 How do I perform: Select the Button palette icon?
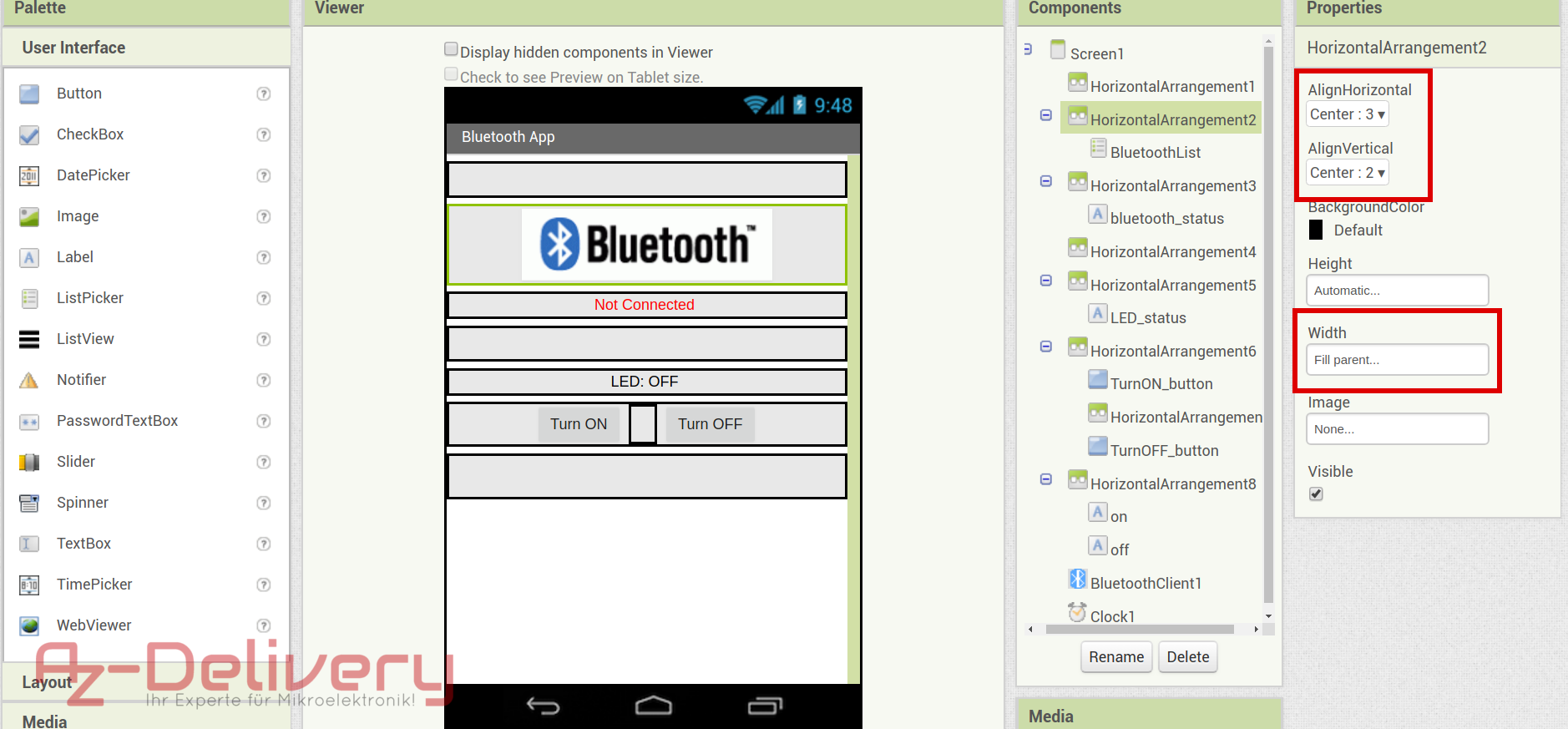29,94
